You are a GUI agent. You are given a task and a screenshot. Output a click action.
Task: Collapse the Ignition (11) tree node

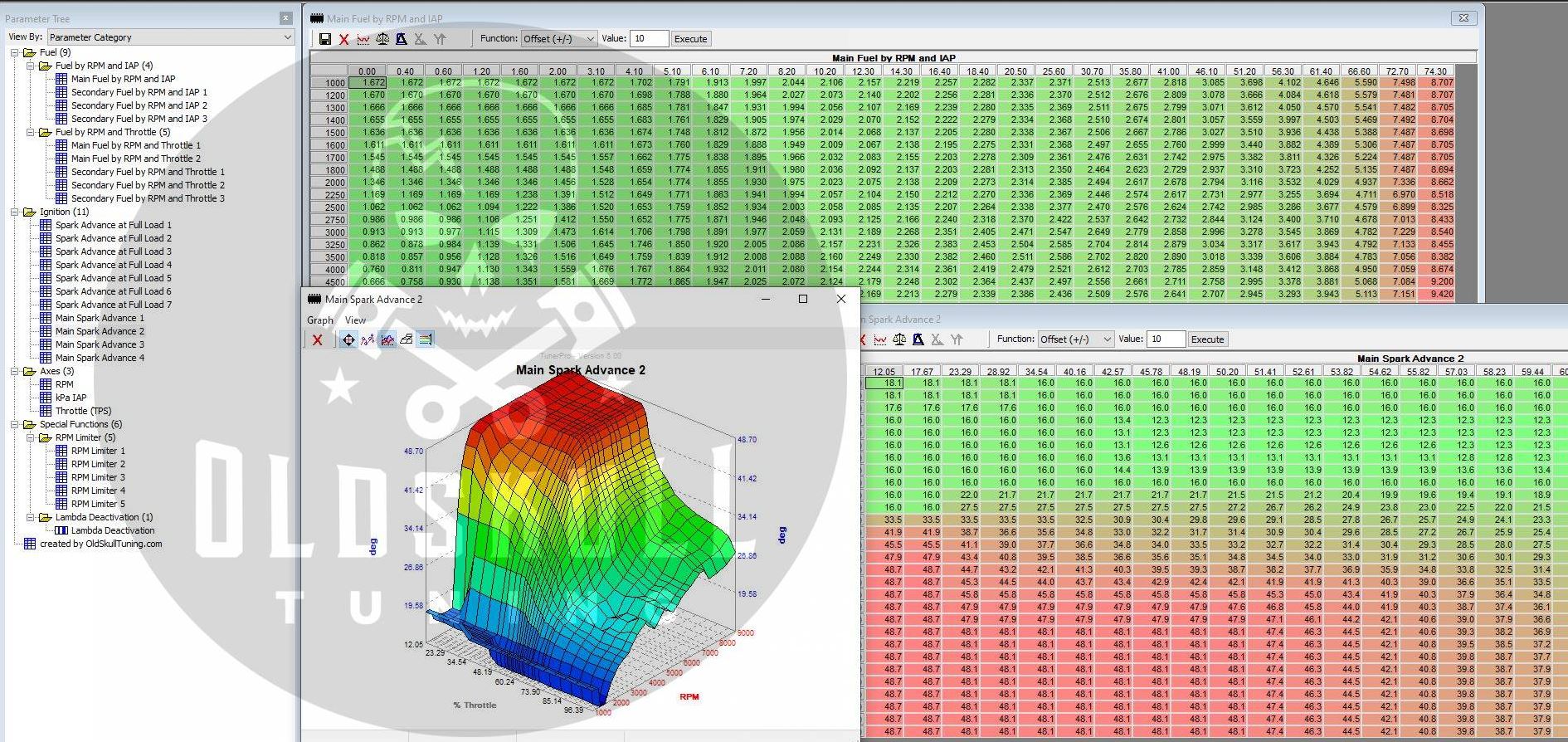point(14,212)
